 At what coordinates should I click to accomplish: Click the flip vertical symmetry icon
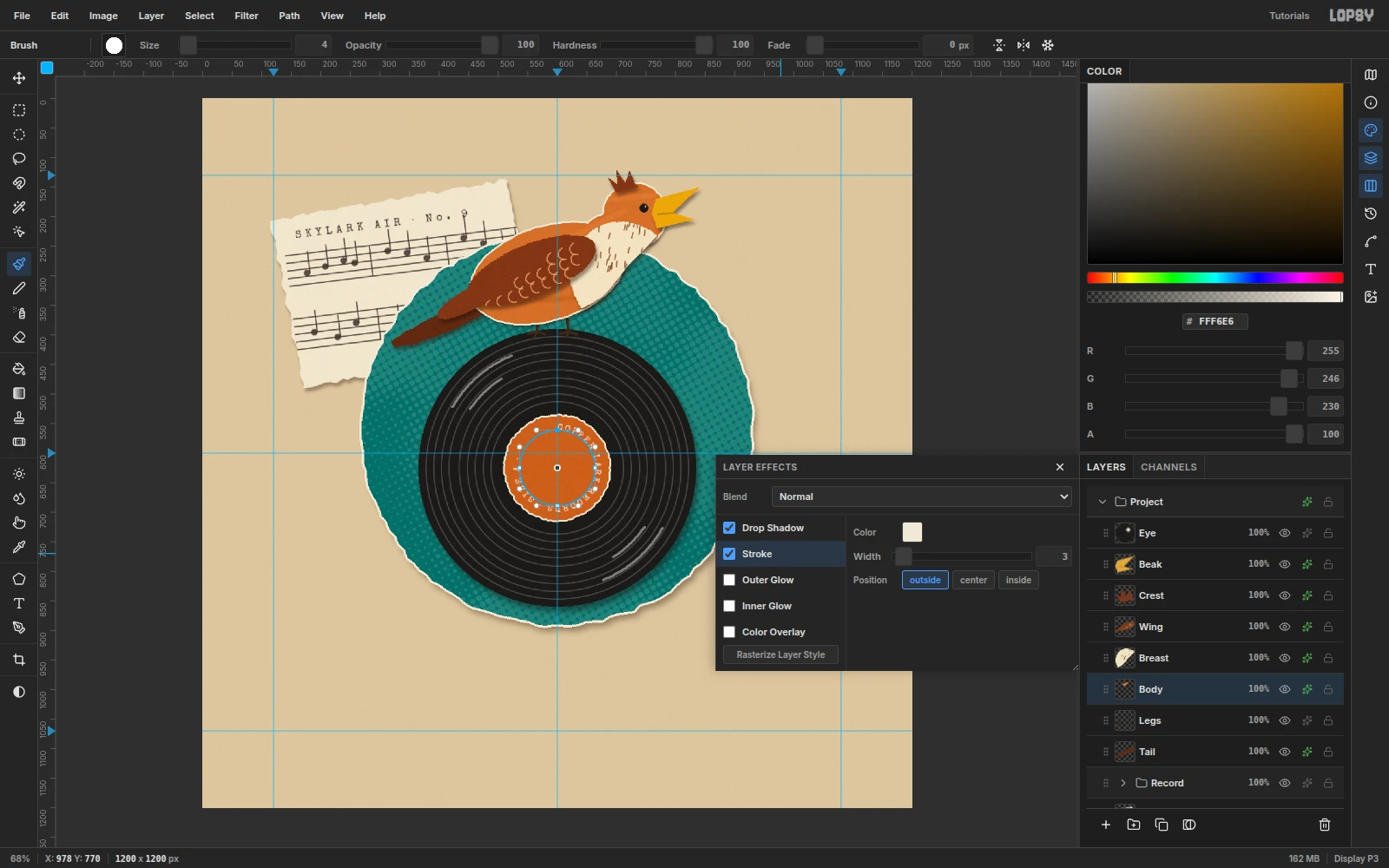[999, 45]
